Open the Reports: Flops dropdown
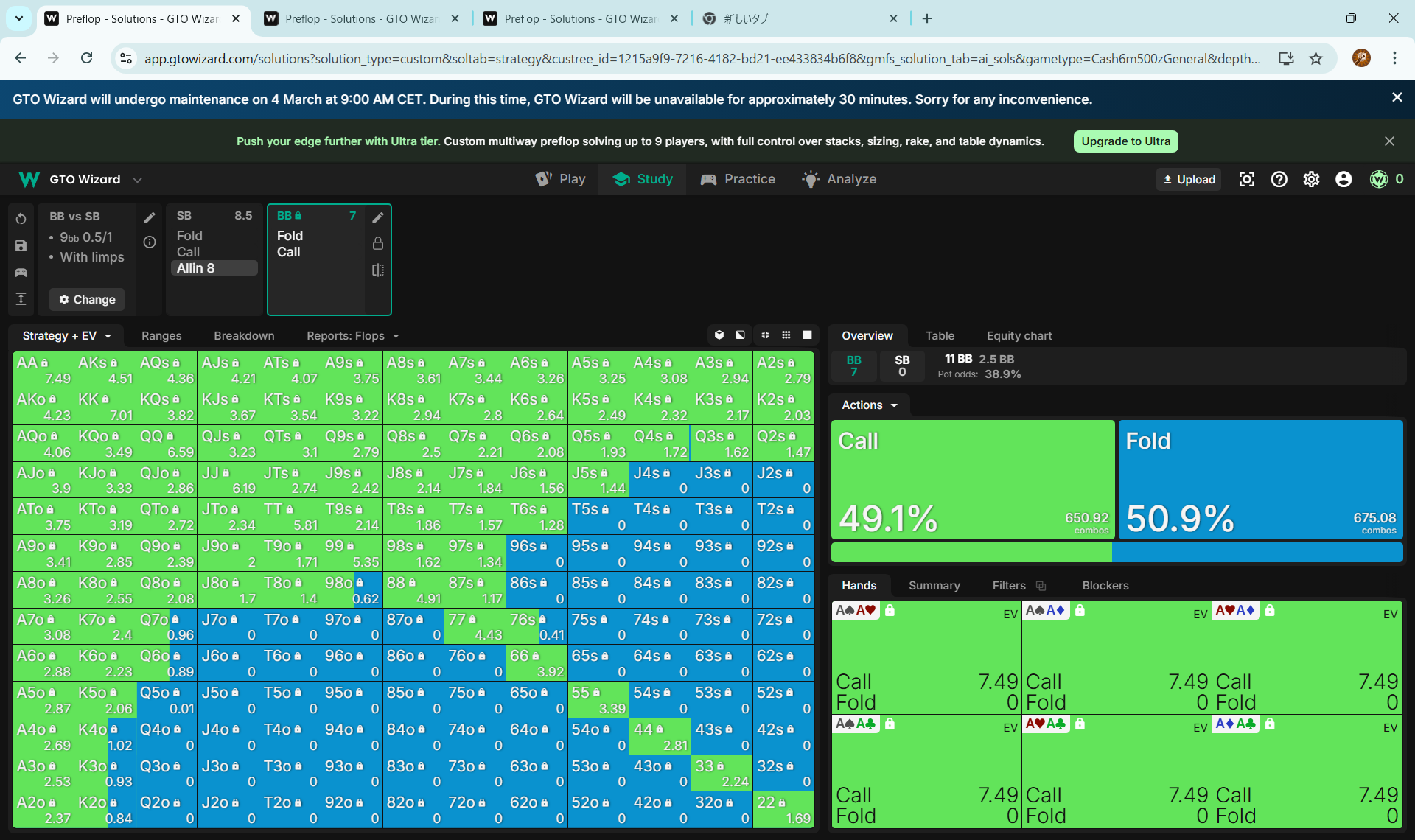The image size is (1415, 840). coord(353,336)
